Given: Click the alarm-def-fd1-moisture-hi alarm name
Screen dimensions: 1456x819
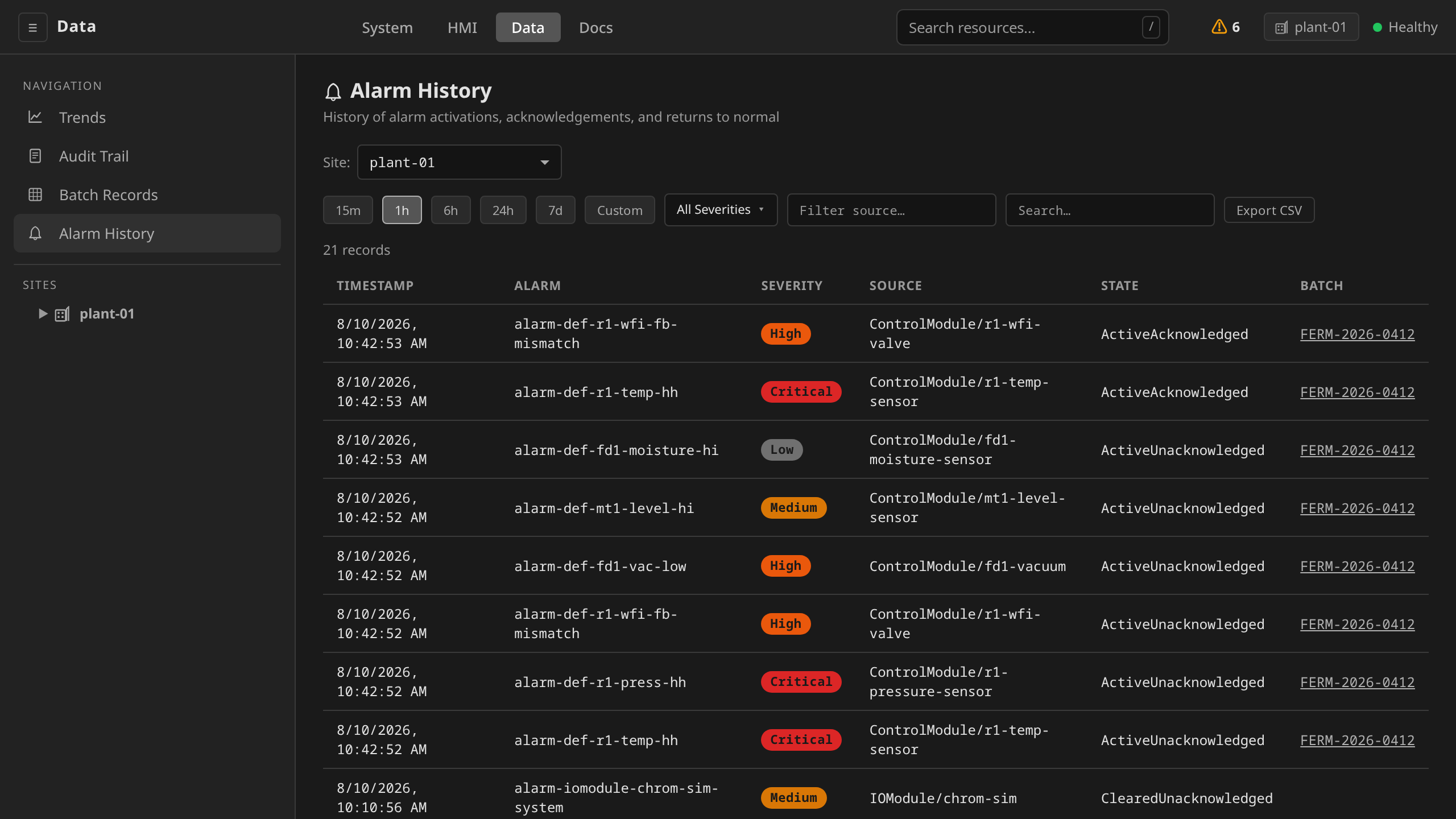Looking at the screenshot, I should (616, 450).
